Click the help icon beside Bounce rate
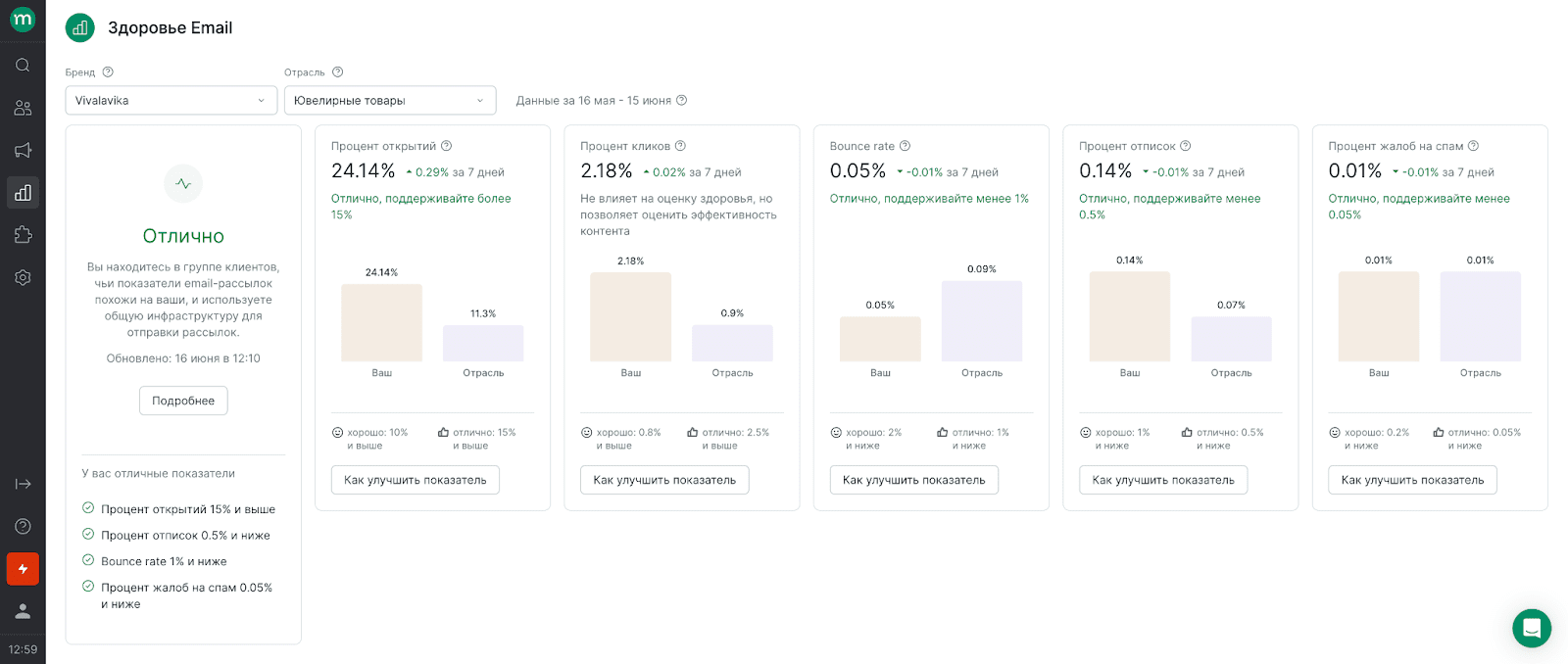The image size is (1568, 664). (905, 146)
